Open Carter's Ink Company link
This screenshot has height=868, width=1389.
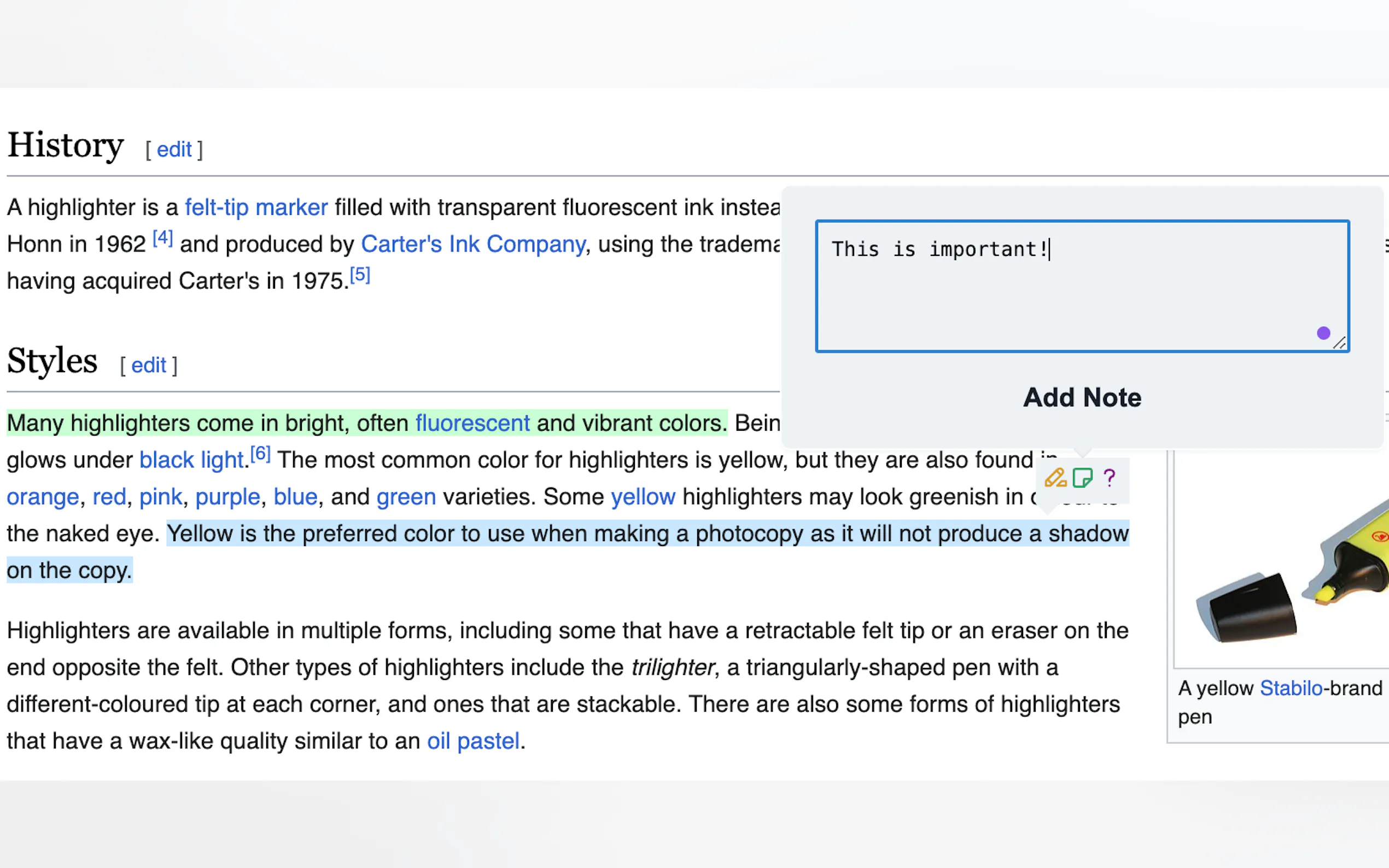472,244
